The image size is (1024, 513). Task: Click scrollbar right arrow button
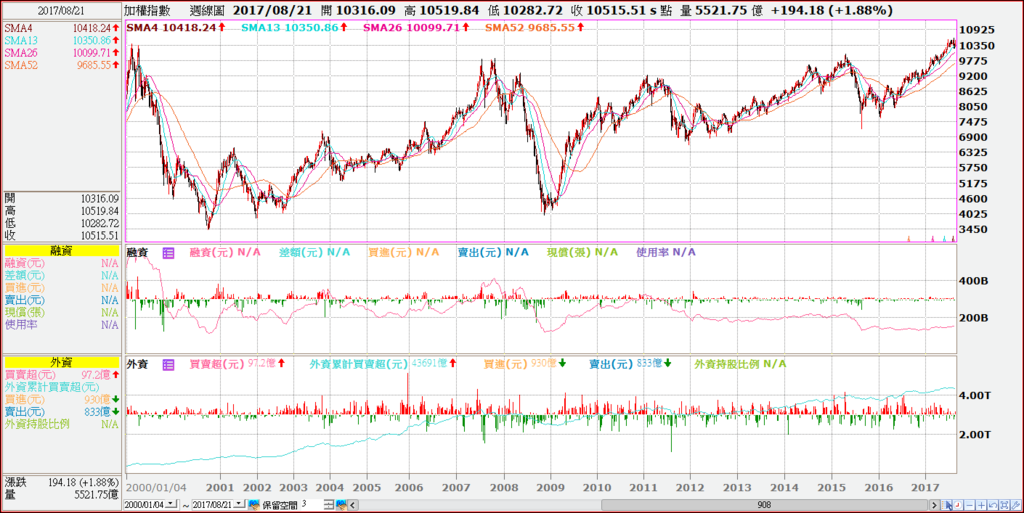[935, 505]
